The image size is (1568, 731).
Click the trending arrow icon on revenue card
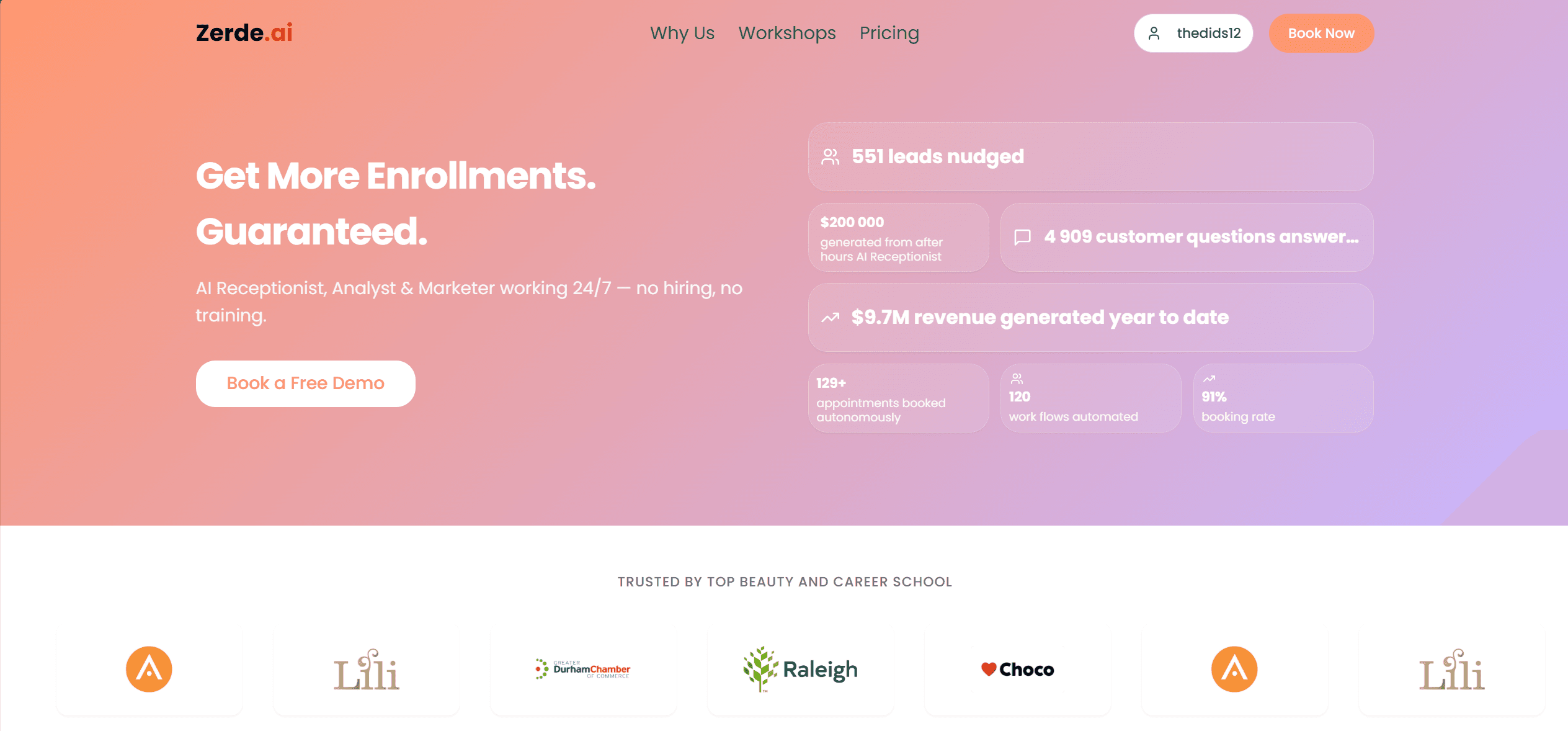coord(830,318)
